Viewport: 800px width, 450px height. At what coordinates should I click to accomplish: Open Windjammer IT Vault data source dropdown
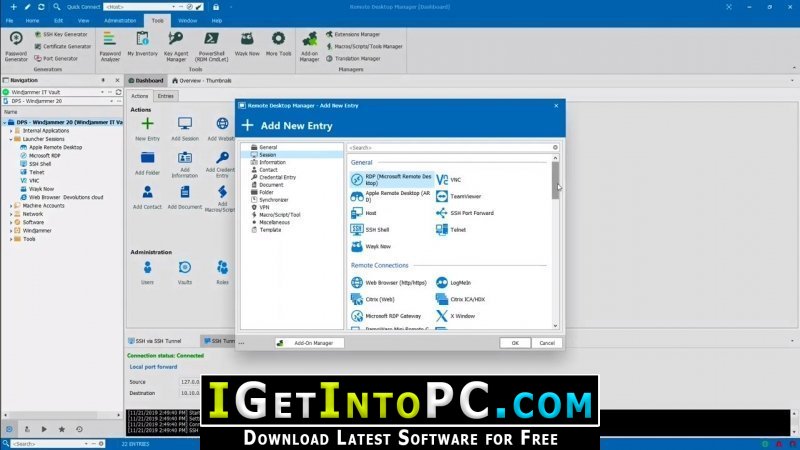pos(103,92)
